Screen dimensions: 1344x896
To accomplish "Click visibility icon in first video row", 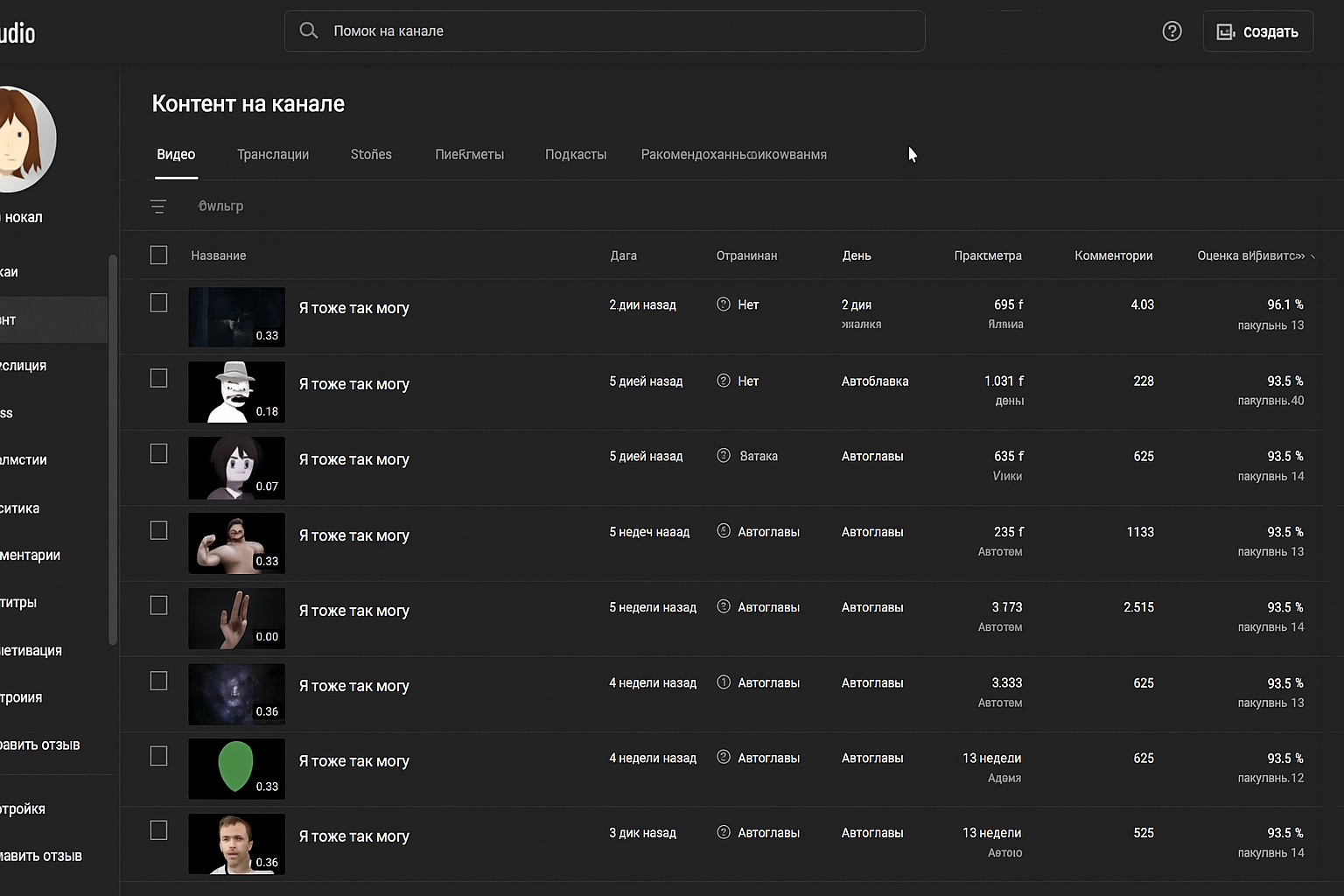I will (724, 304).
